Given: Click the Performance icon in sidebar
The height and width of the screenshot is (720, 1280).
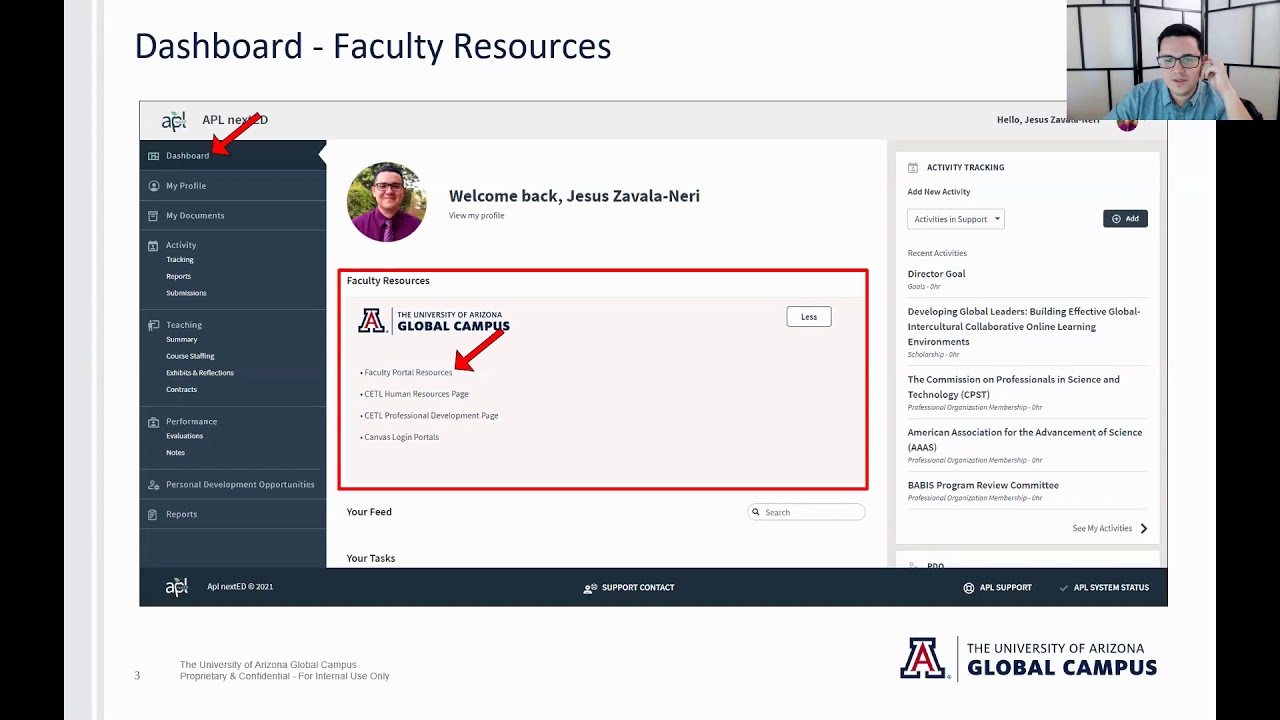Looking at the screenshot, I should (x=153, y=422).
